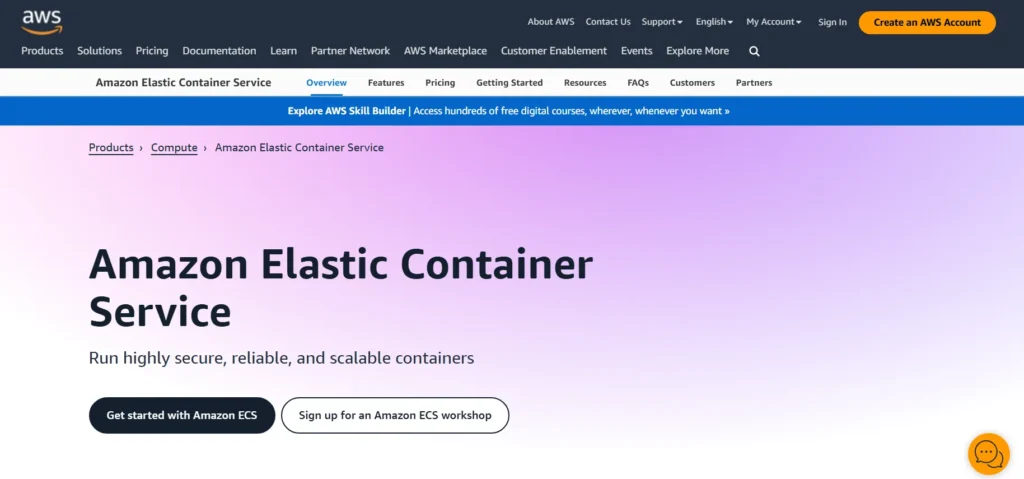This screenshot has width=1024, height=479.
Task: Expand the My Account dropdown
Action: (x=774, y=22)
